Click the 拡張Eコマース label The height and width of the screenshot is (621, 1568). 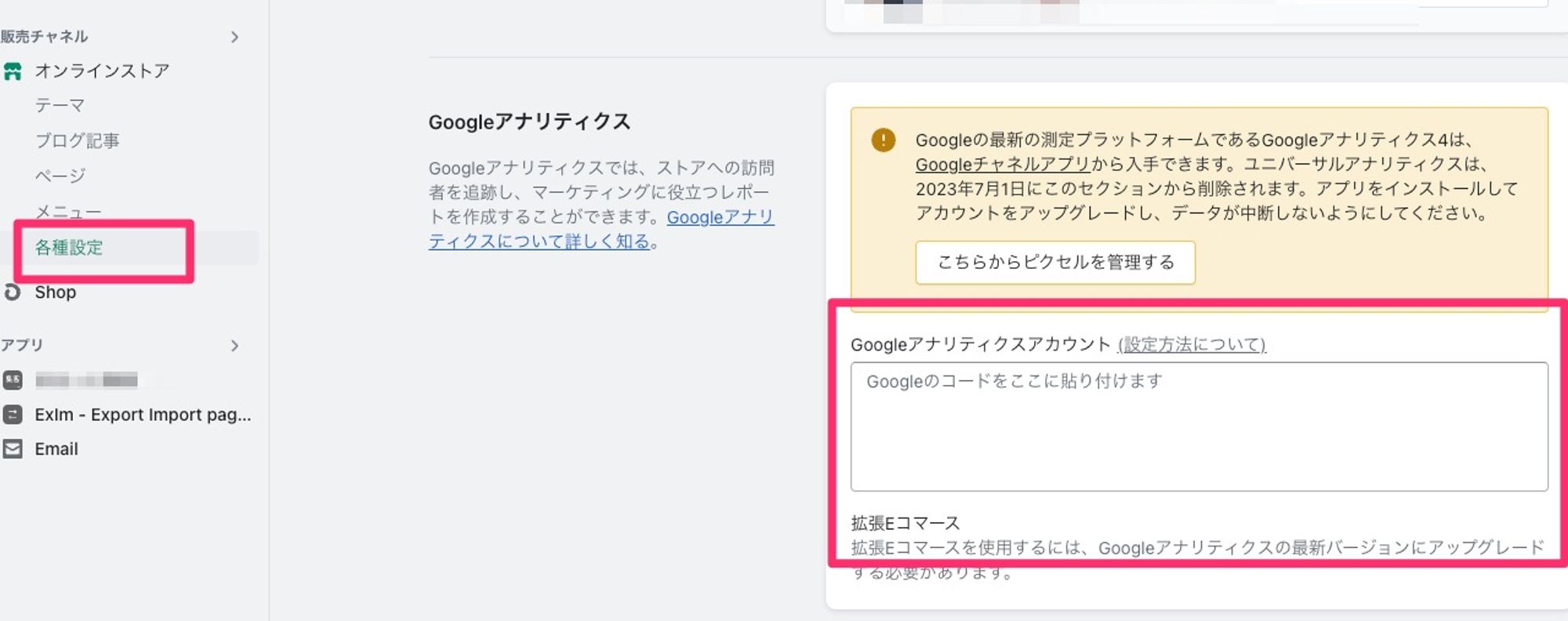coord(906,523)
